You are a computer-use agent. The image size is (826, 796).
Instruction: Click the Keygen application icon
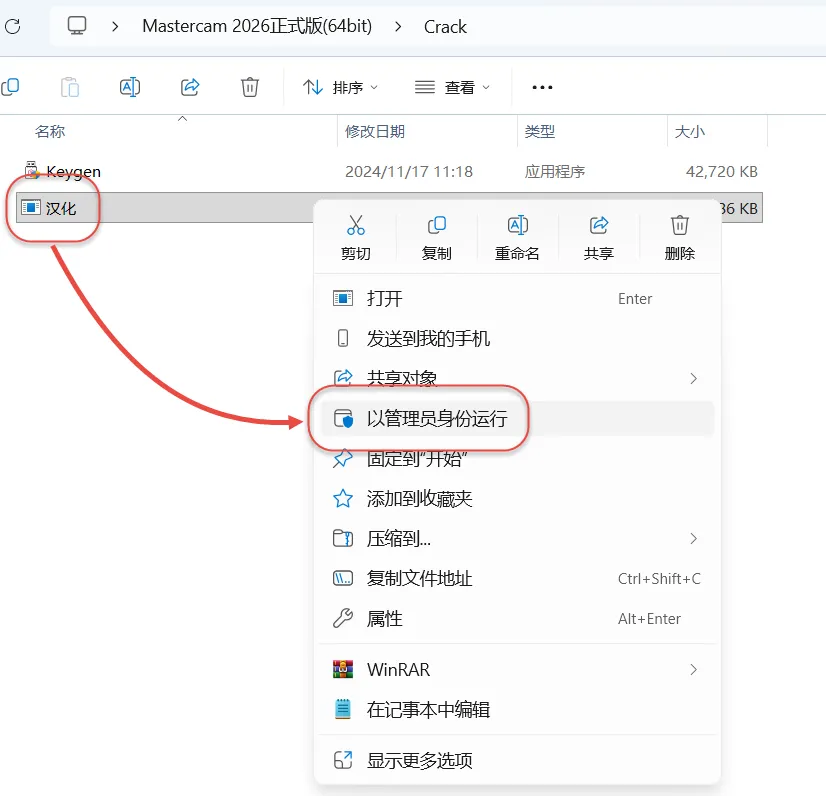32,171
